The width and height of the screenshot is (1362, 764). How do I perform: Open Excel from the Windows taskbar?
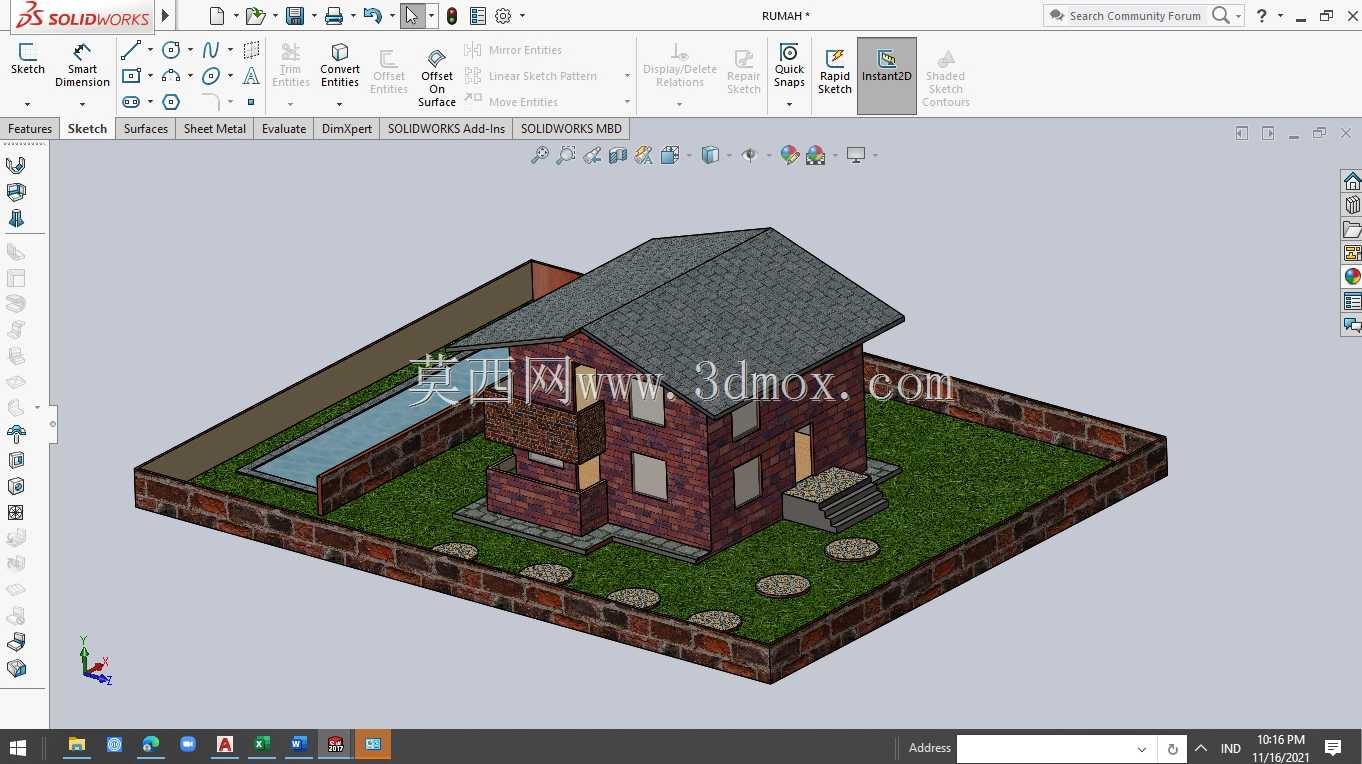tap(262, 745)
